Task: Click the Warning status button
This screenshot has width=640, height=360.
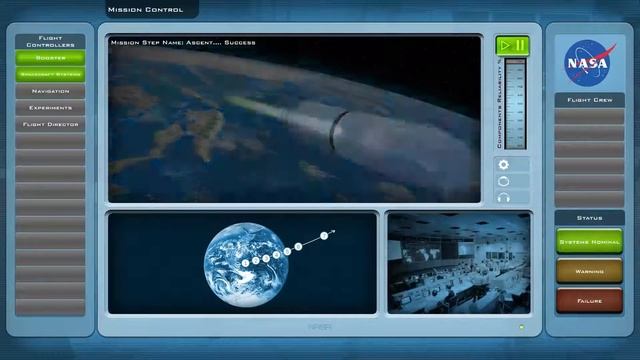Action: point(589,271)
